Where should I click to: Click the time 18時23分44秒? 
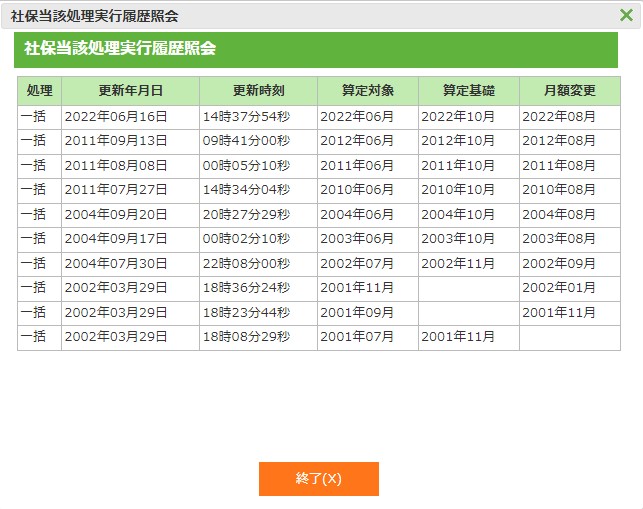tap(246, 313)
